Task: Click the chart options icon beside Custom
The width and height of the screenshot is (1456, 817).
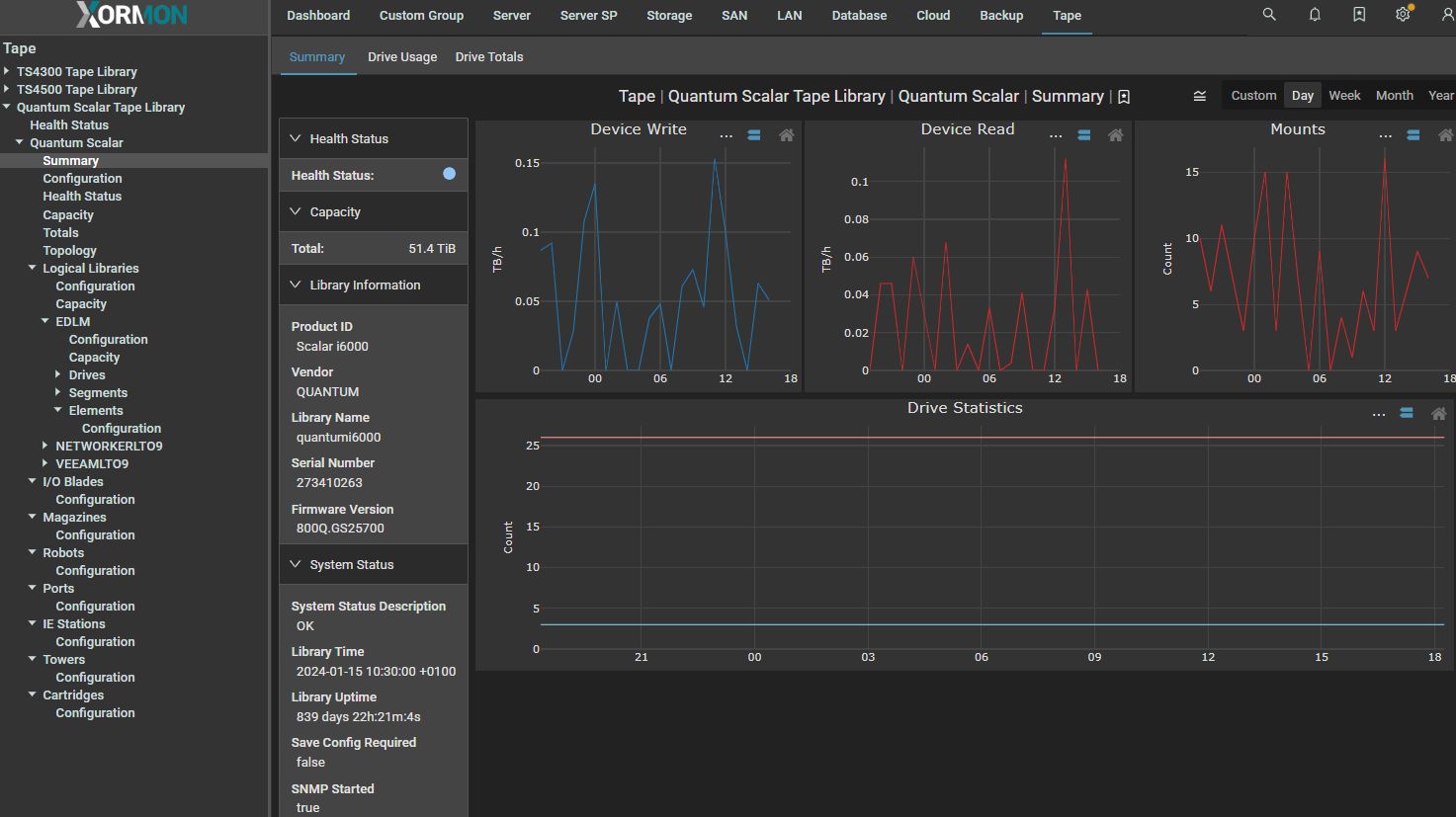Action: (1199, 96)
